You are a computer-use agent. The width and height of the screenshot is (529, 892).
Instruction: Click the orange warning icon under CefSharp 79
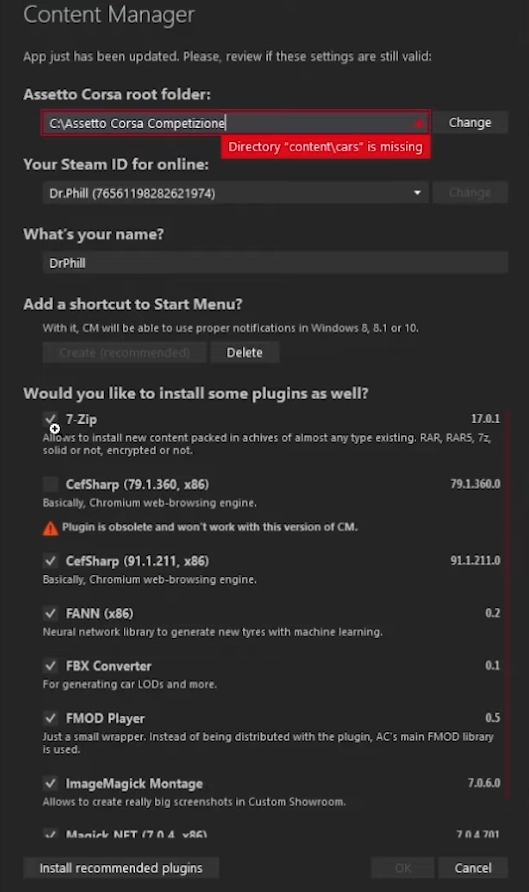pos(51,528)
